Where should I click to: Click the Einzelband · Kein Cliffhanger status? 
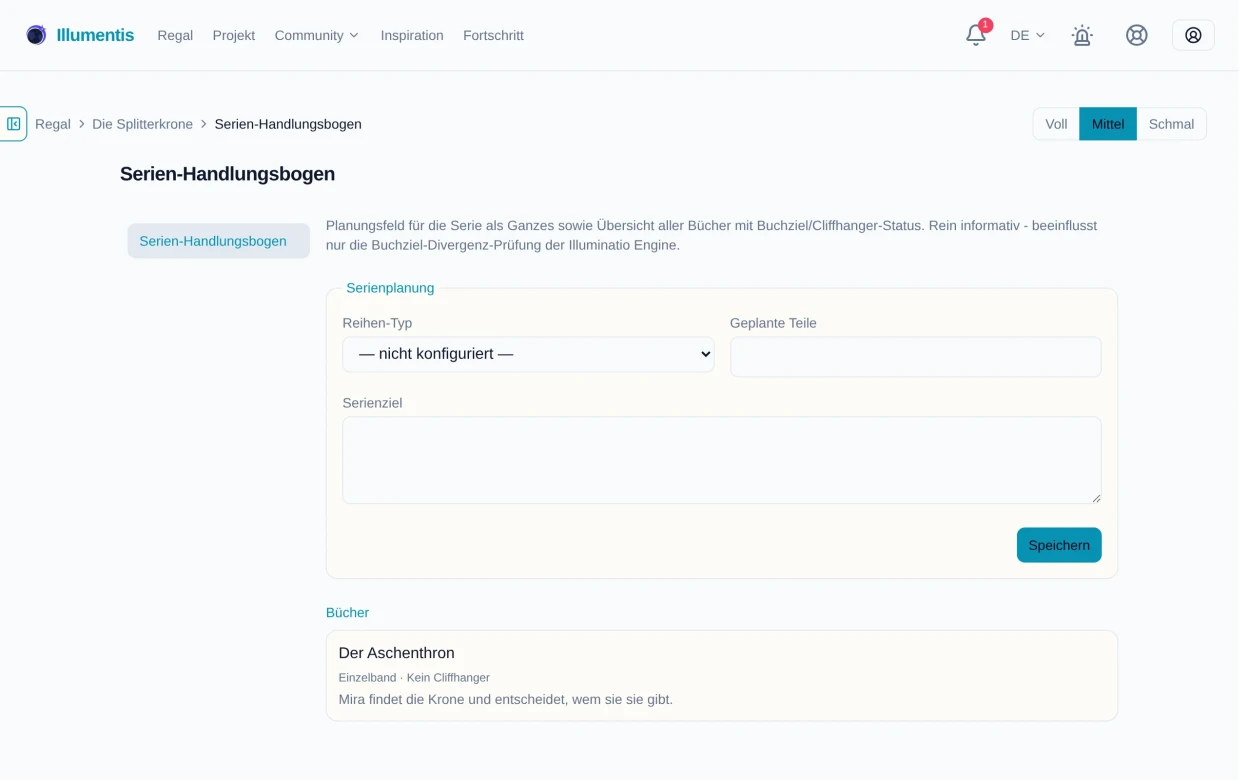coord(414,678)
